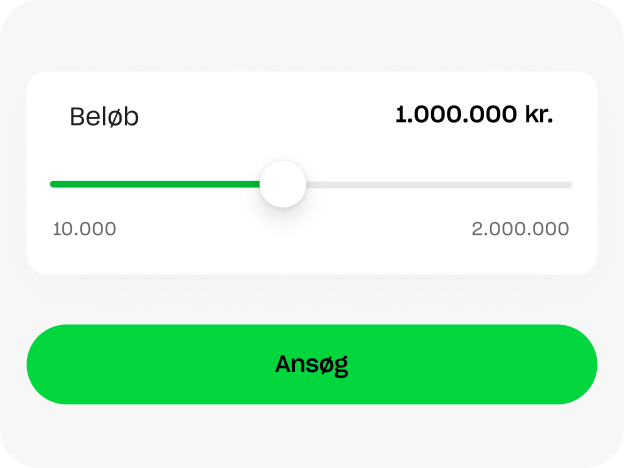
Task: Click the white round slider handle
Action: (x=283, y=184)
